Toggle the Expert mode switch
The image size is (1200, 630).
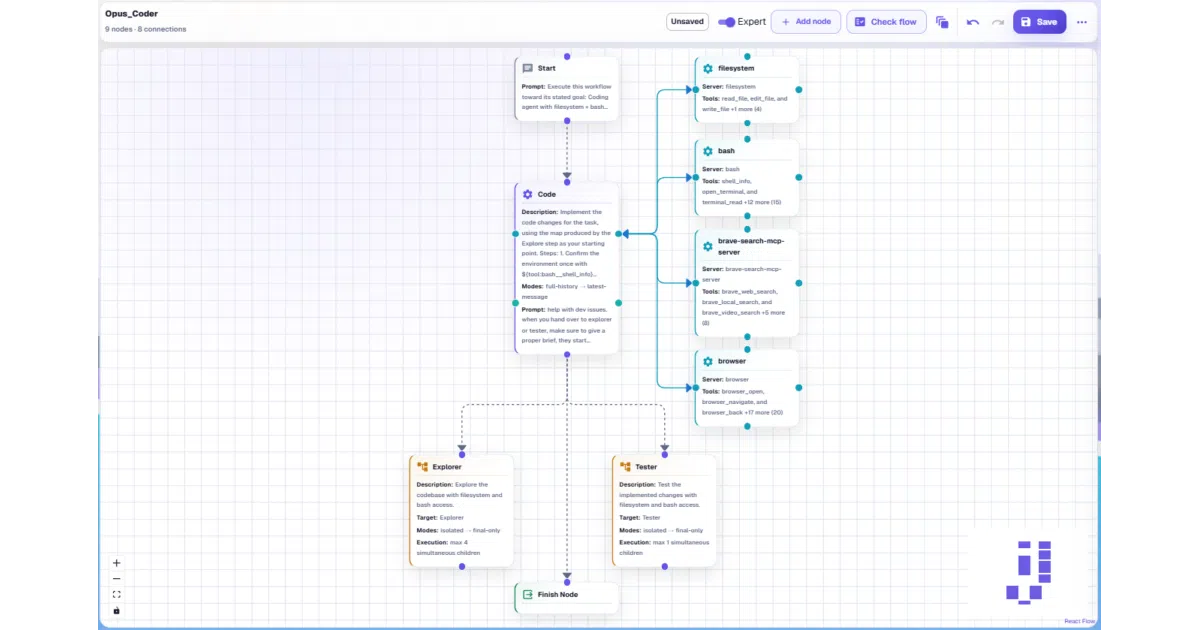[727, 22]
